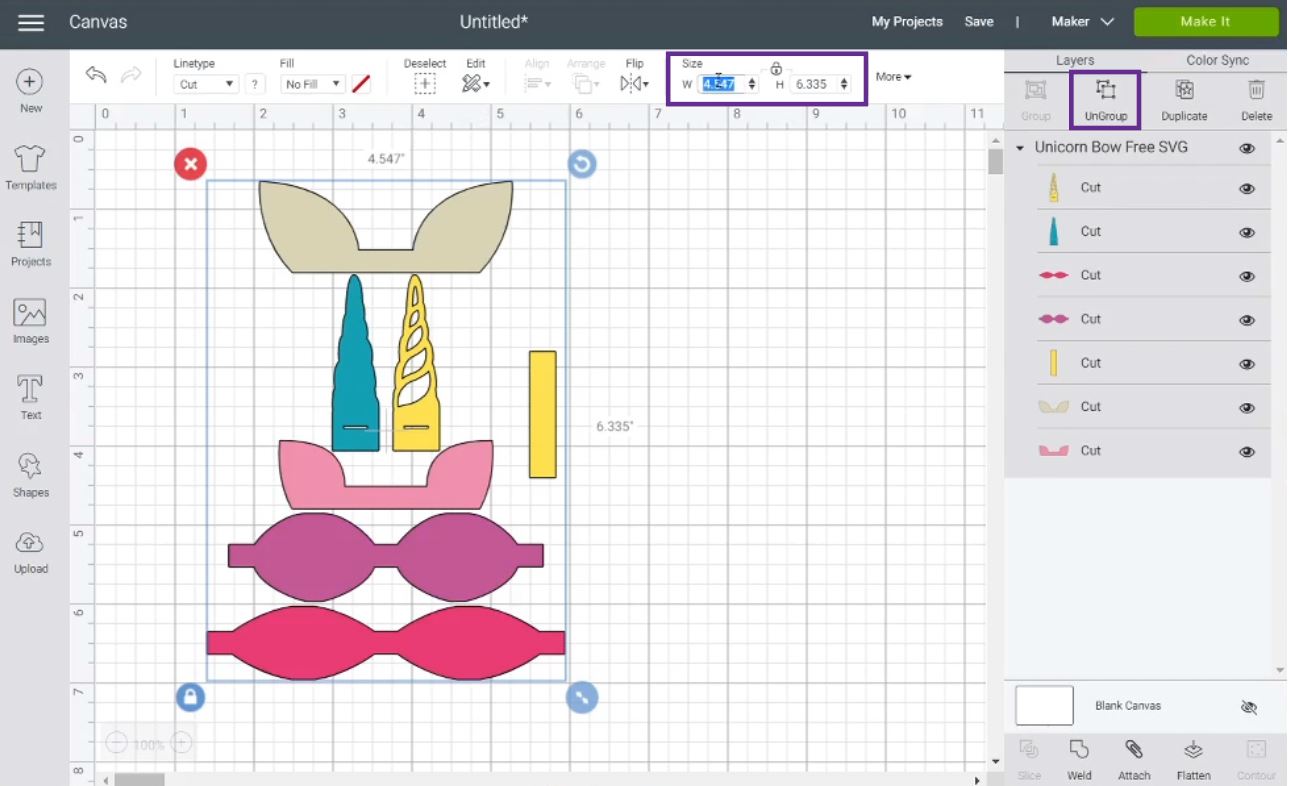Hide the pink ears layer
The image size is (1289, 786).
pyautogui.click(x=1247, y=452)
